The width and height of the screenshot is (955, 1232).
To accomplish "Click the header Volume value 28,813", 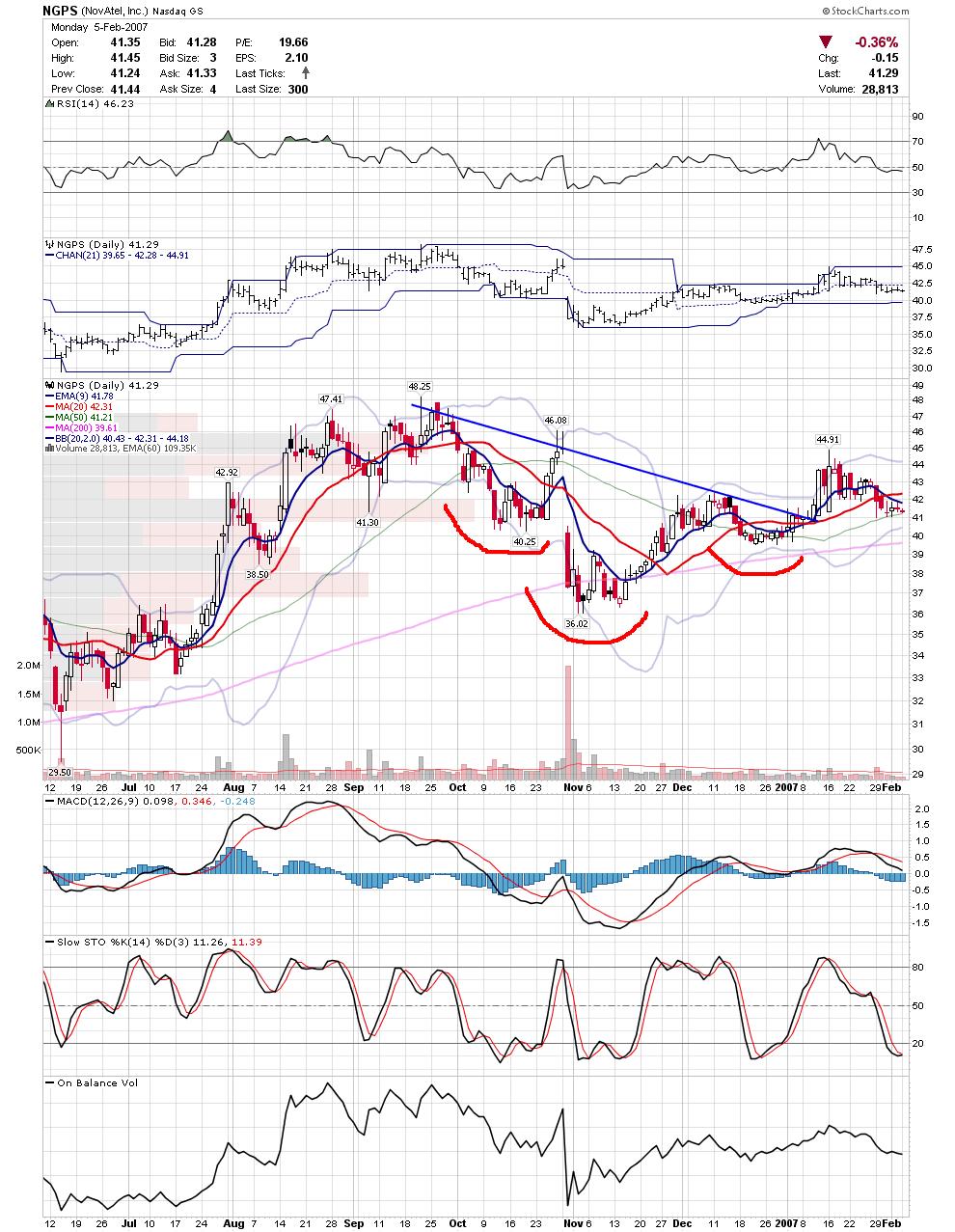I will [881, 89].
